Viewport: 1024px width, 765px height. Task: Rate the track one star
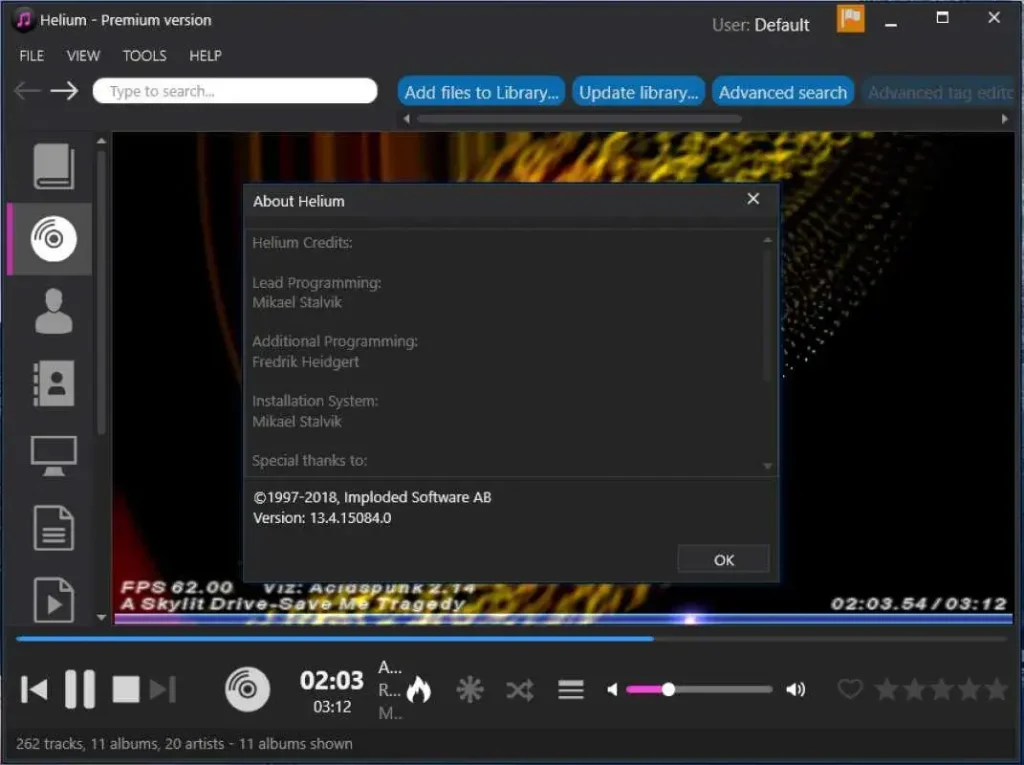(887, 689)
